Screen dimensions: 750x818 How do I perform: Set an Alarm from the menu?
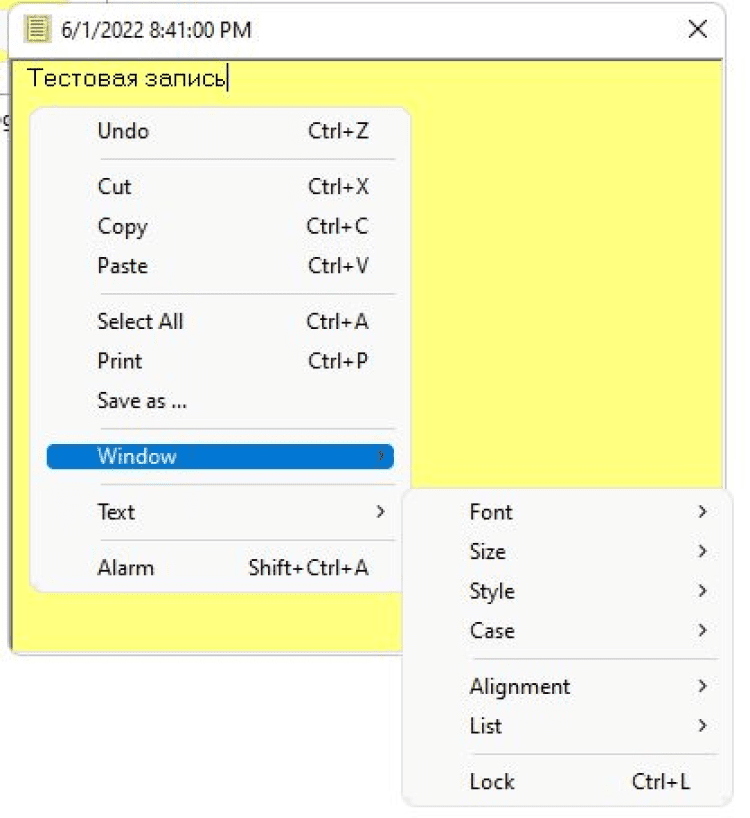pyautogui.click(x=126, y=568)
